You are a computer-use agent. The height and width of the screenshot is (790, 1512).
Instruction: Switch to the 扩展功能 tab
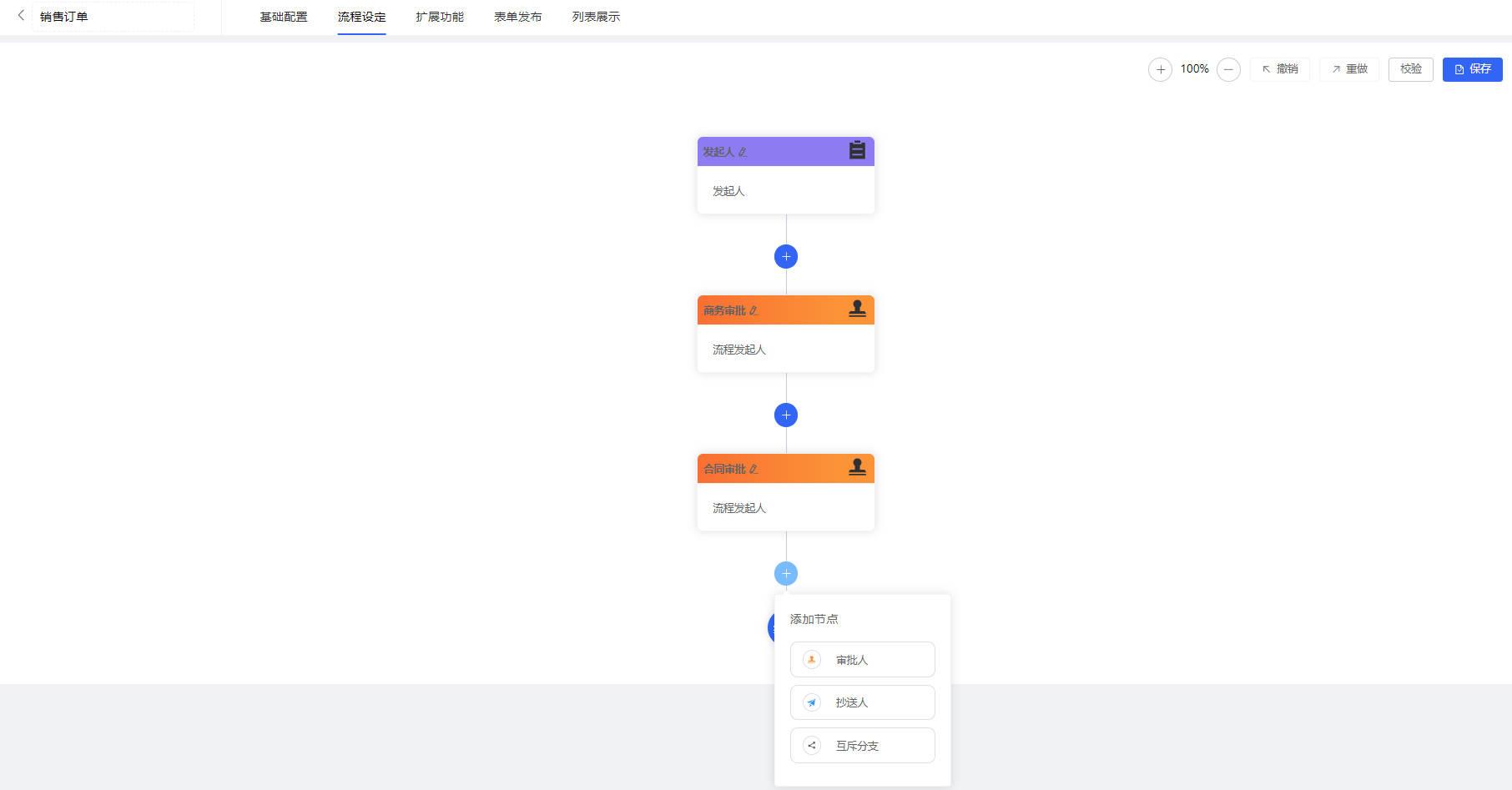pos(440,17)
